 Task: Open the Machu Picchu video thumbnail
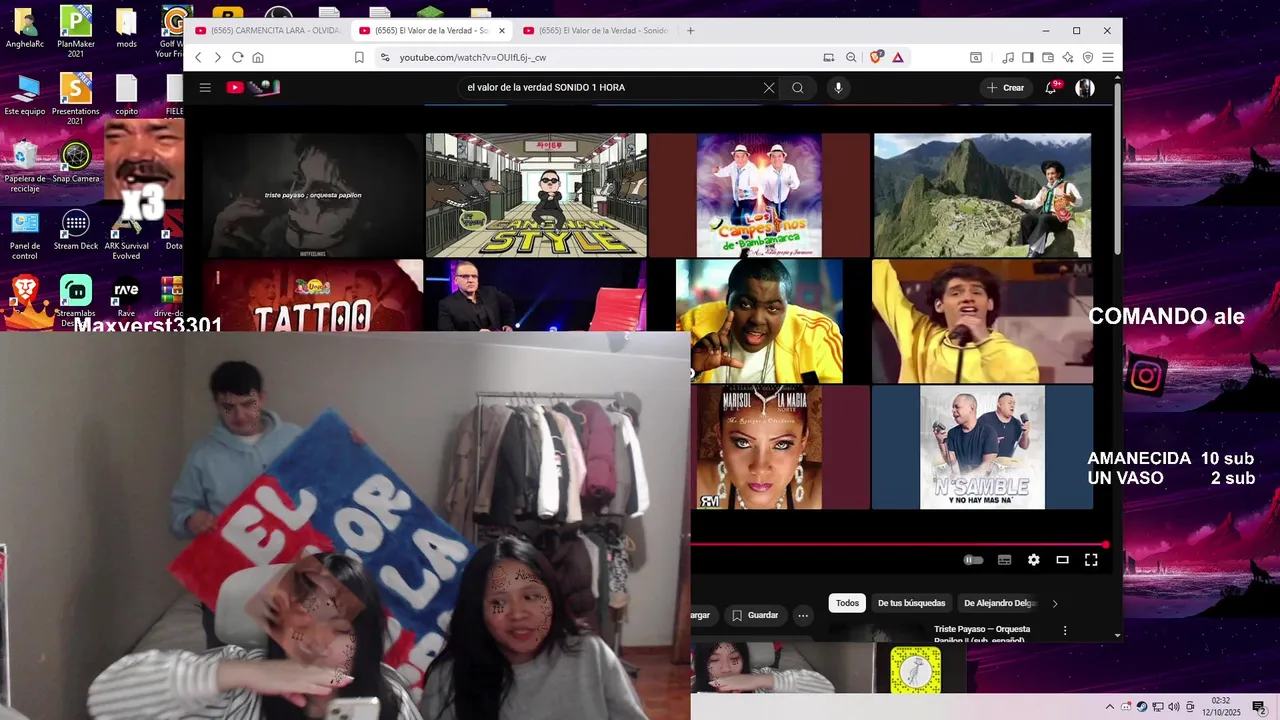[x=982, y=195]
